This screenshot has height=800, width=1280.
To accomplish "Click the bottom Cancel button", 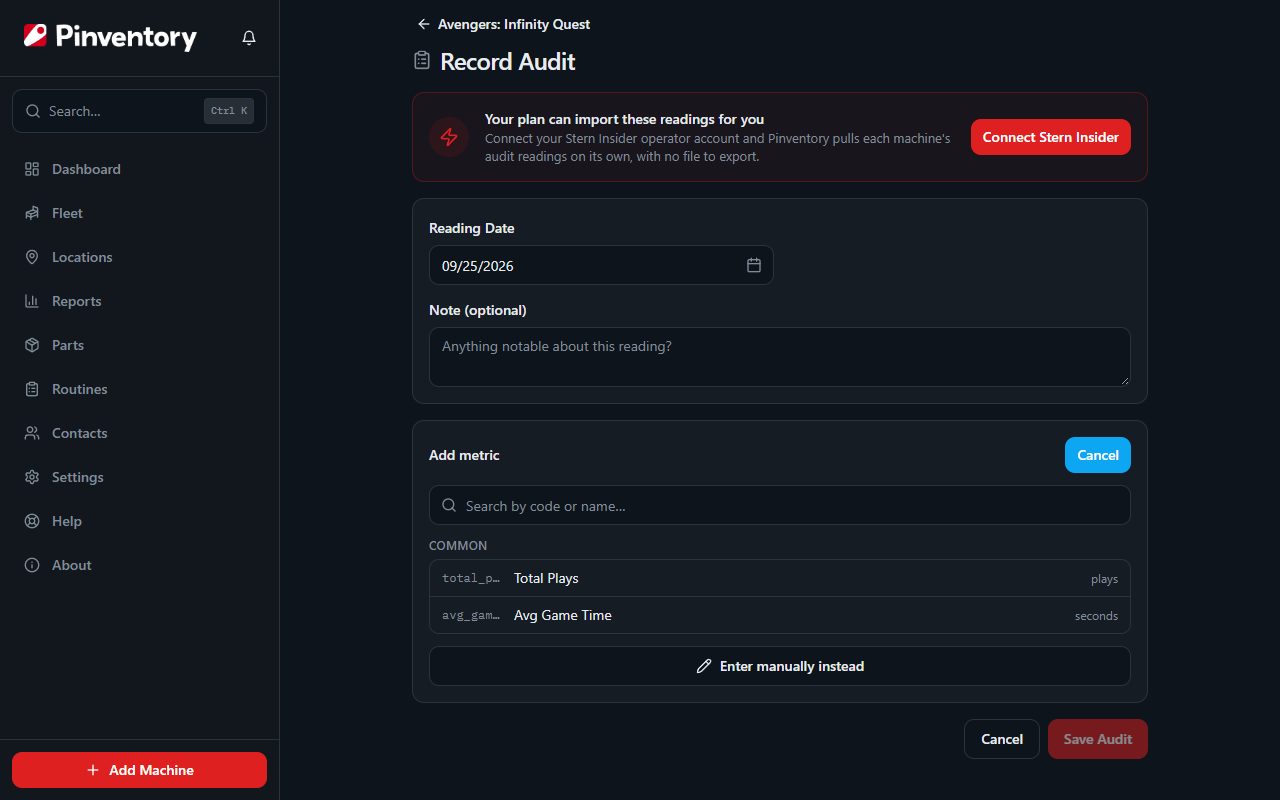I will pos(1001,739).
